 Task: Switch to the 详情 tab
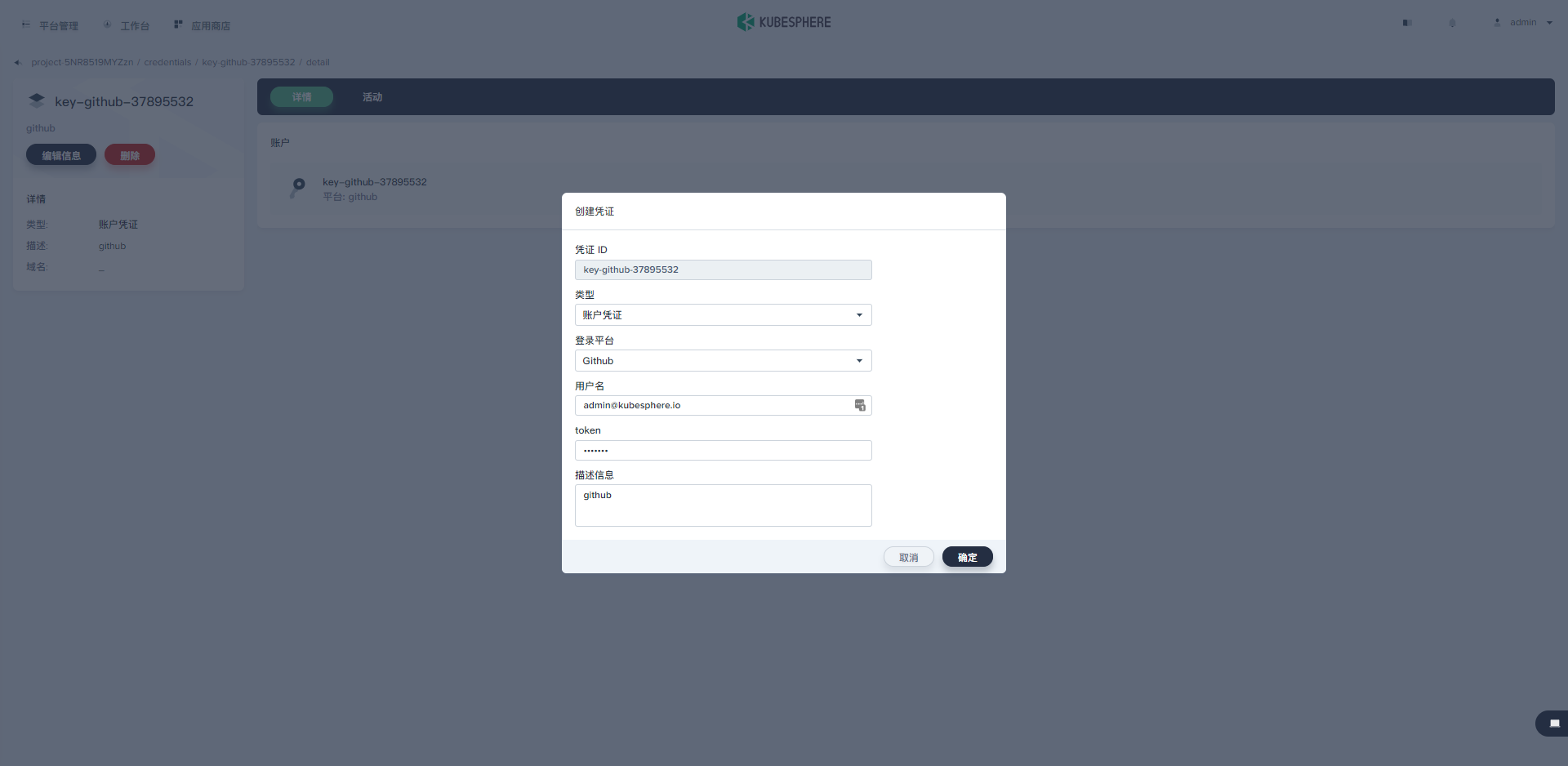point(302,97)
